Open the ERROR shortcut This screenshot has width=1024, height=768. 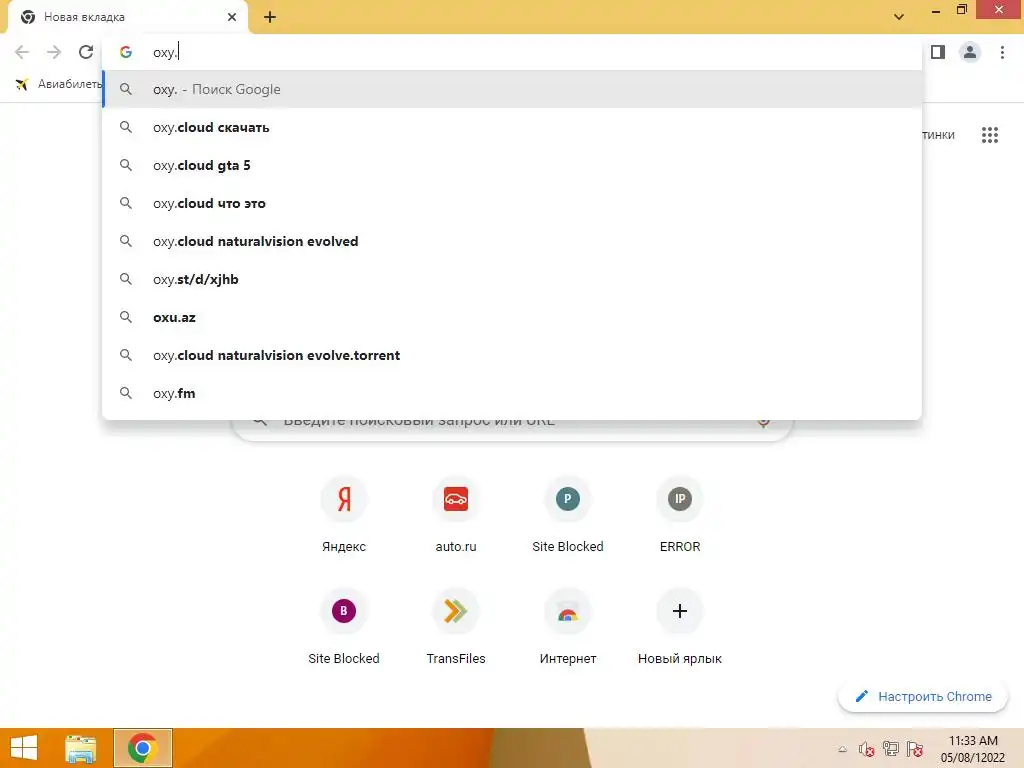pos(680,515)
